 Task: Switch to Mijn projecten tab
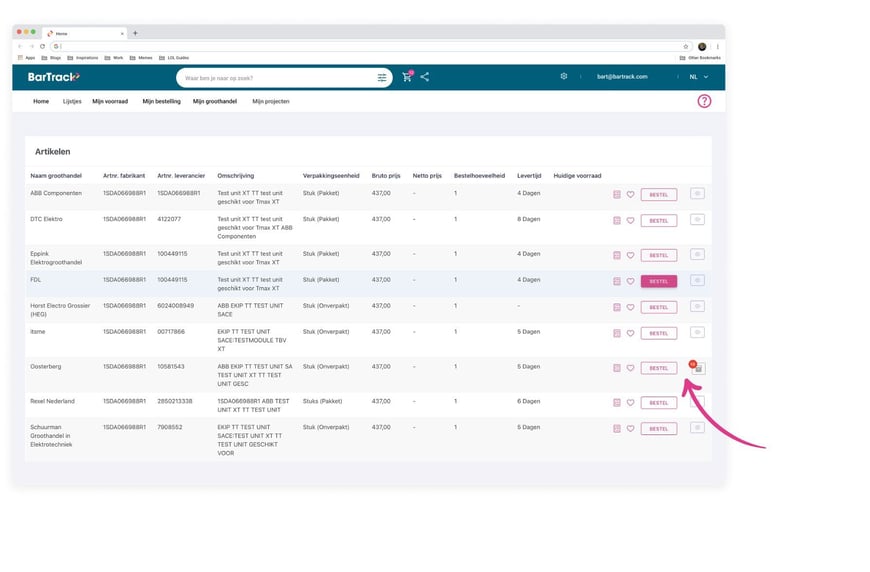coord(271,101)
